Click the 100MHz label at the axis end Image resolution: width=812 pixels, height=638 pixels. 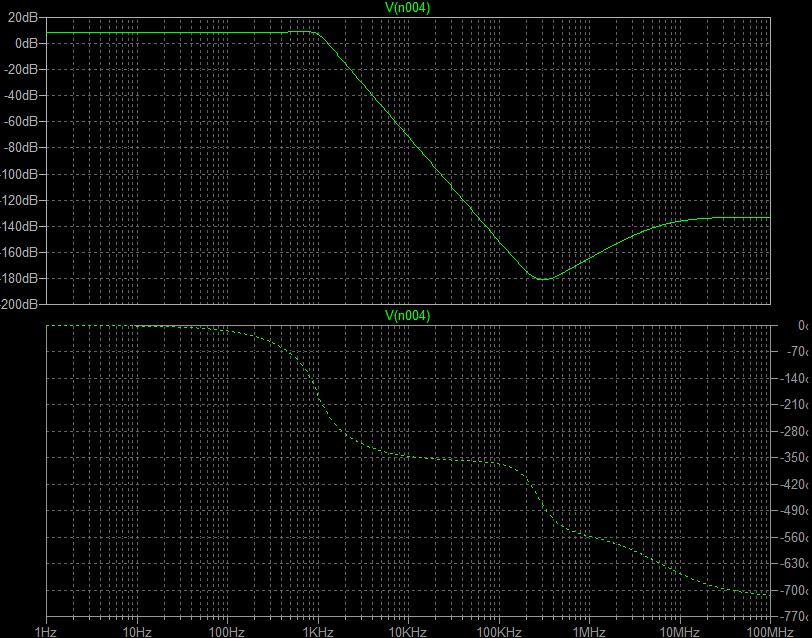768,630
